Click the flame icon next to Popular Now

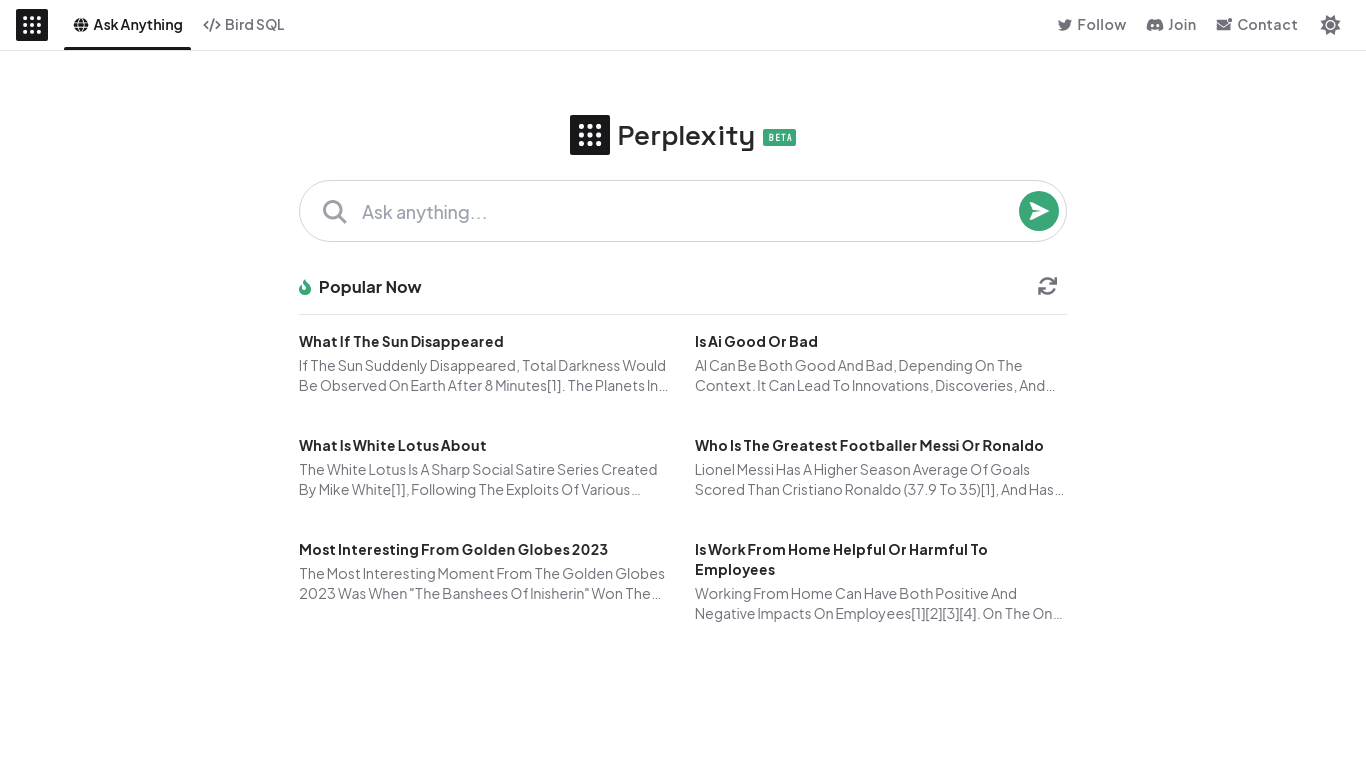(305, 287)
